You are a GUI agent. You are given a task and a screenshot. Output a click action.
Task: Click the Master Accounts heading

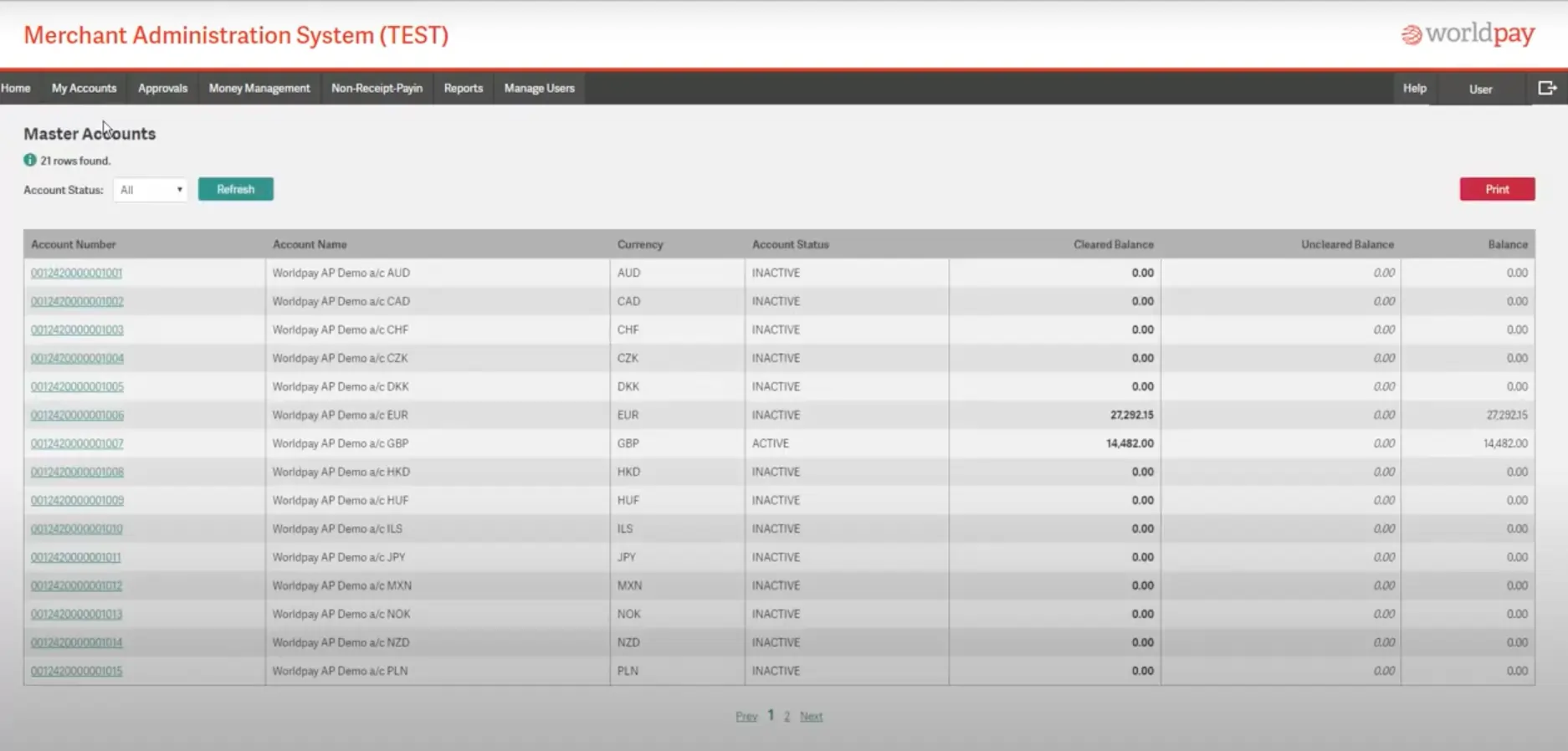point(90,134)
